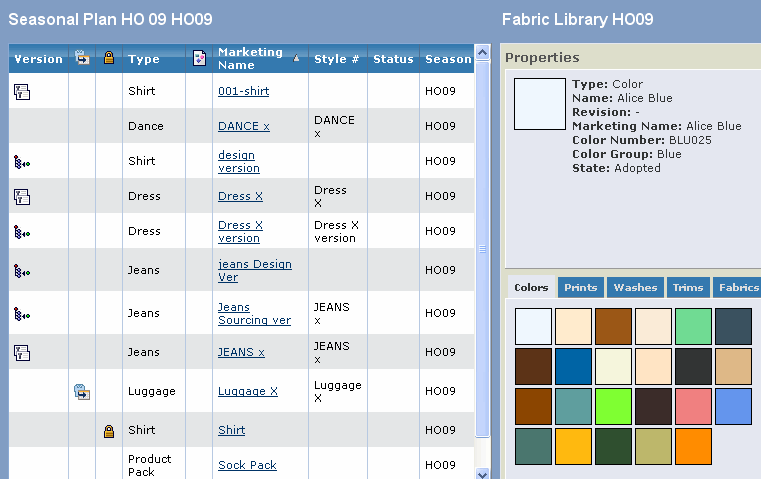This screenshot has height=479, width=761.
Task: Open the Sock Pack link
Action: pyautogui.click(x=247, y=465)
